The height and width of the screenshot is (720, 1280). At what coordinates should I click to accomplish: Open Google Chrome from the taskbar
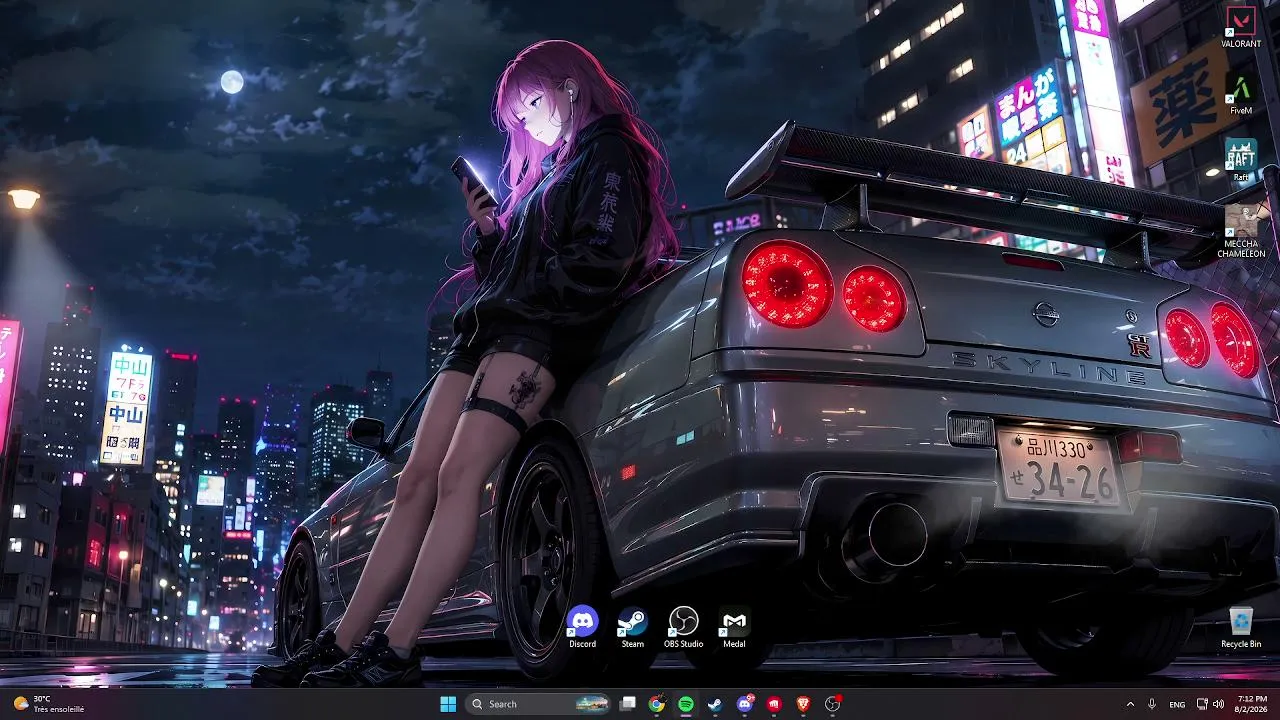coord(656,704)
